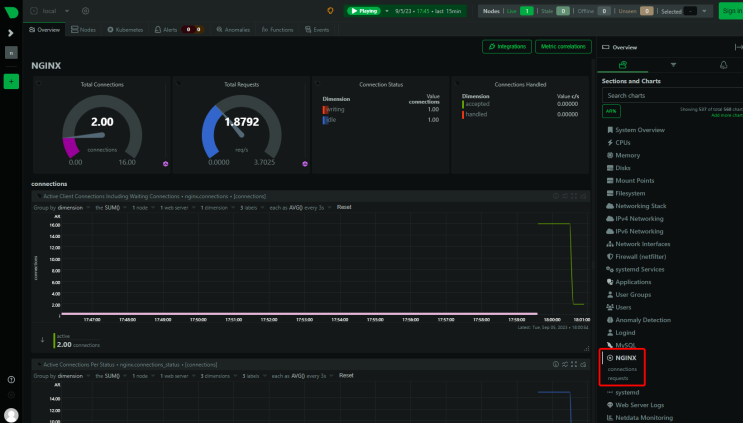Viewport: 743px width, 423px height.
Task: Reset the first connections chart filters
Action: click(x=344, y=207)
